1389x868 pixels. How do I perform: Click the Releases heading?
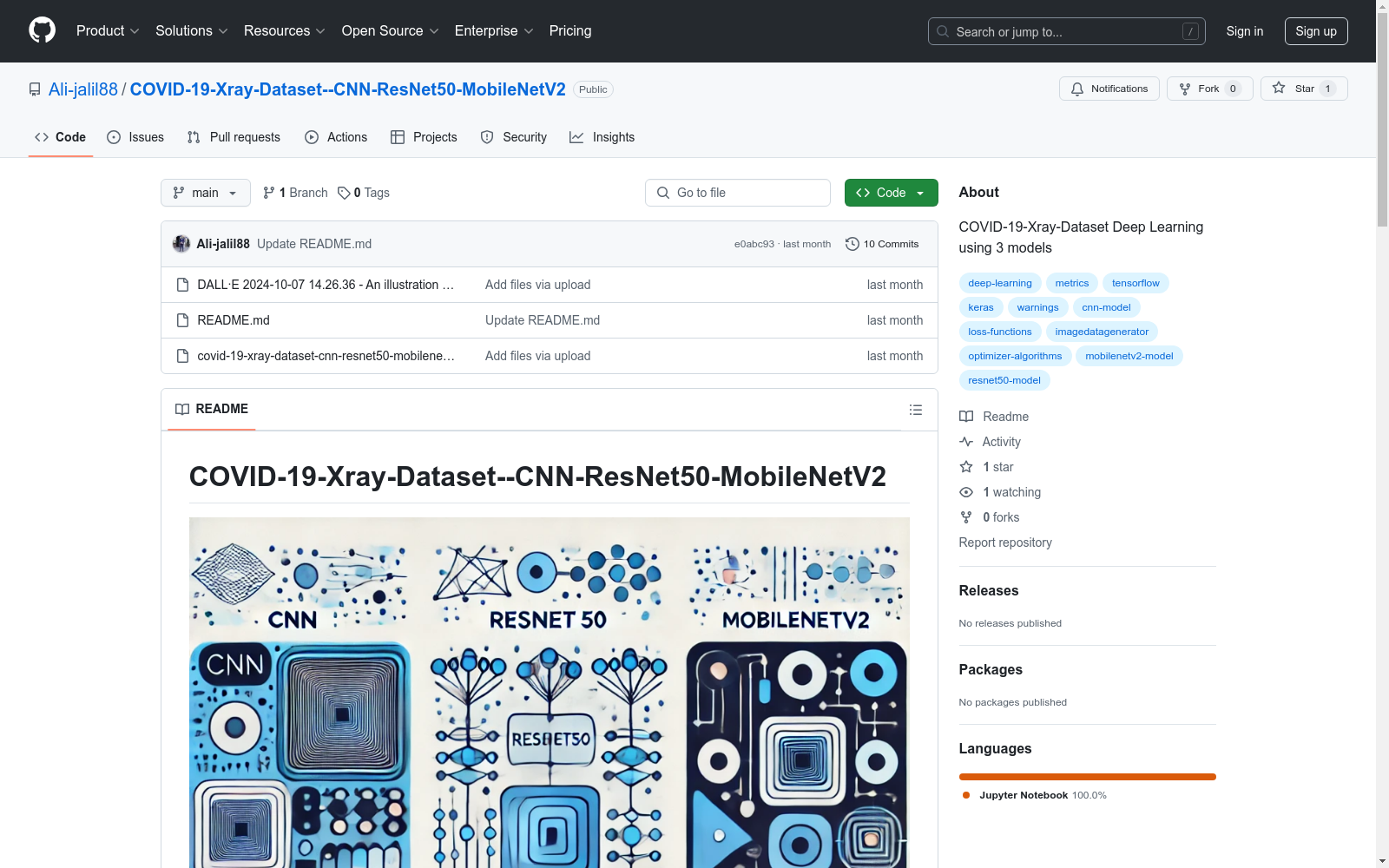pyautogui.click(x=989, y=590)
